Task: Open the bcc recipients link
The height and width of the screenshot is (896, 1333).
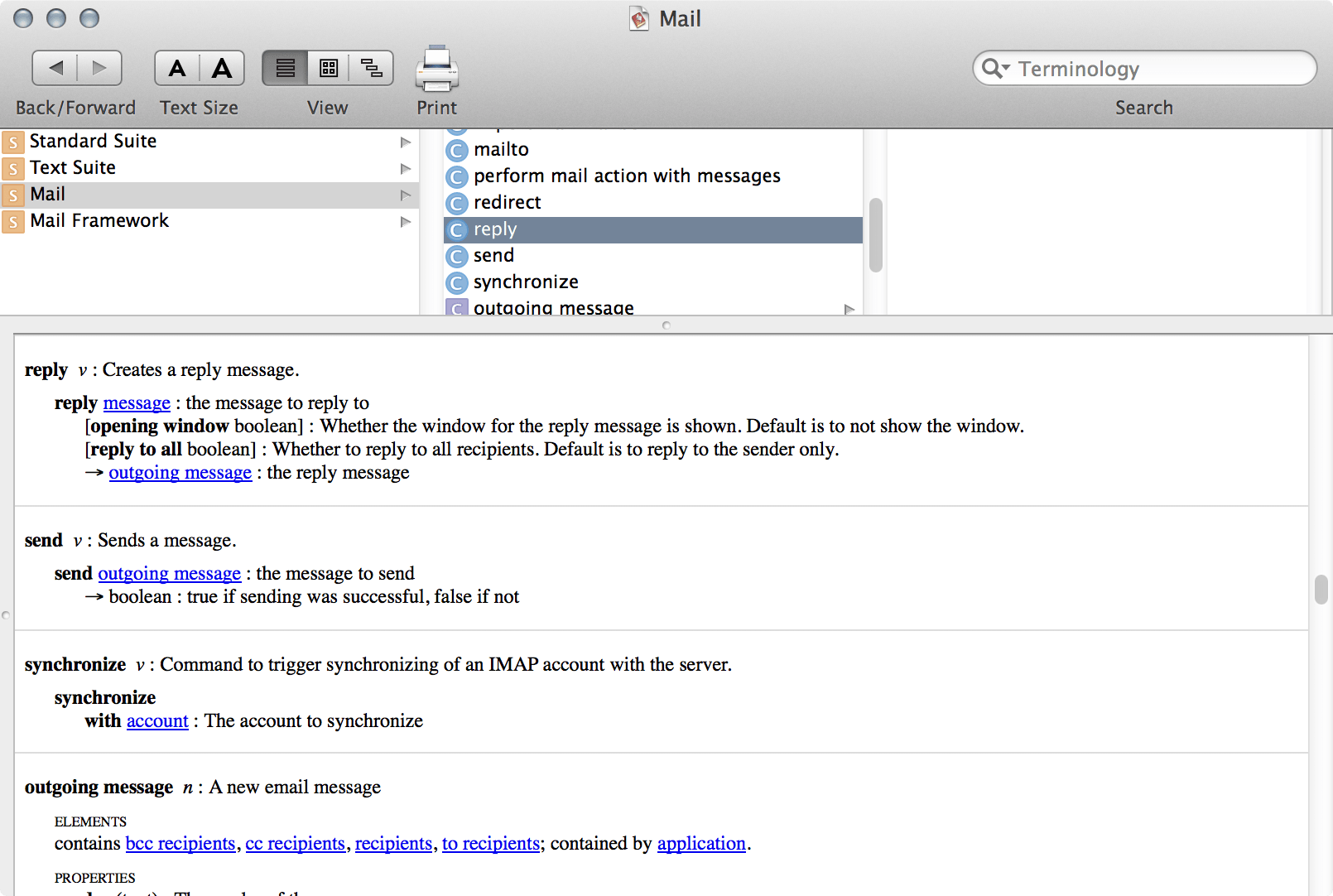Action: pos(180,843)
